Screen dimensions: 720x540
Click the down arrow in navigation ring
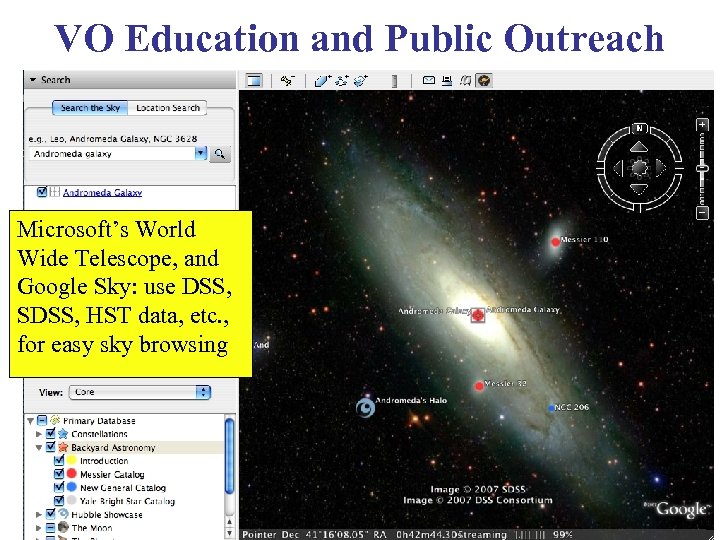tap(639, 188)
